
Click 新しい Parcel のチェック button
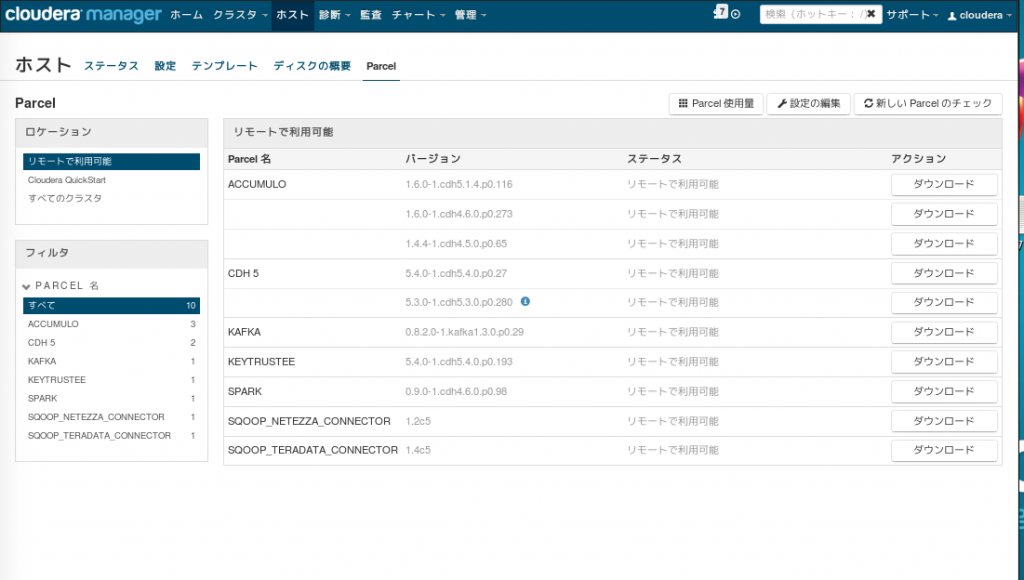click(928, 103)
